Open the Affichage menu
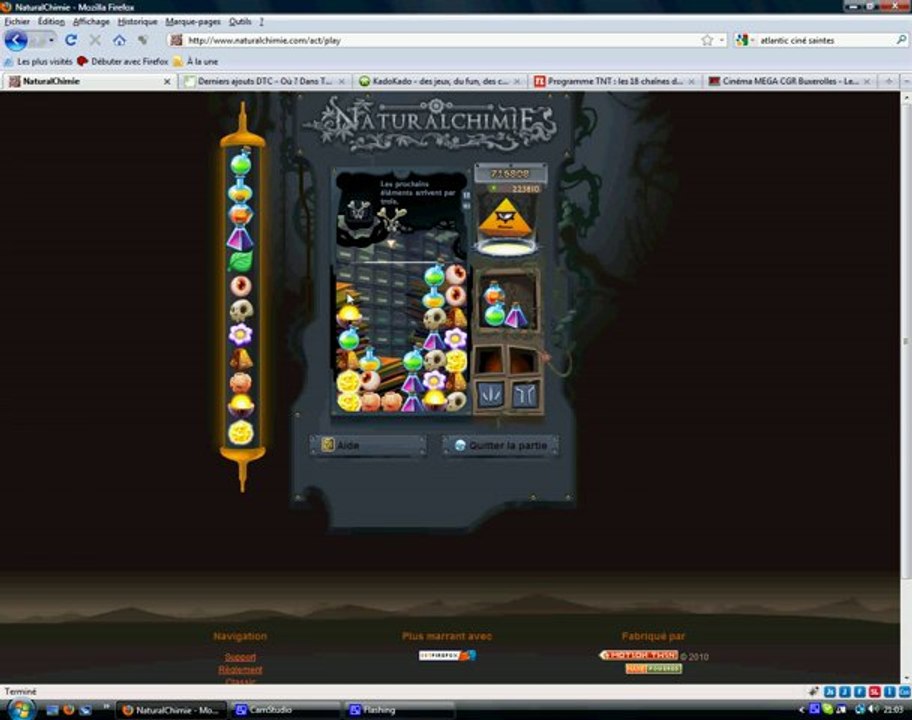Image resolution: width=912 pixels, height=720 pixels. (91, 22)
